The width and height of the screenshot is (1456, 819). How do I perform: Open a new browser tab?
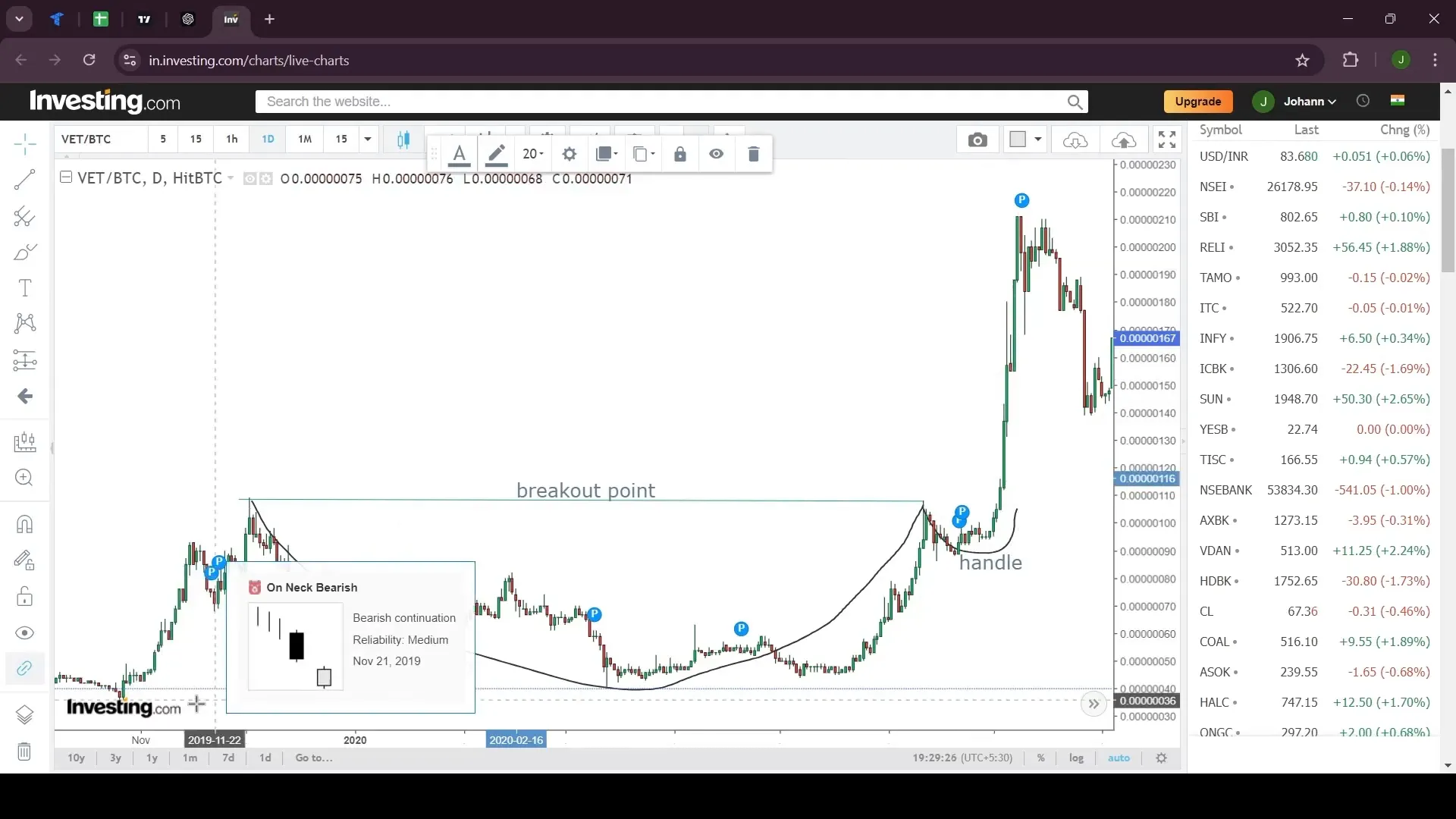(269, 20)
